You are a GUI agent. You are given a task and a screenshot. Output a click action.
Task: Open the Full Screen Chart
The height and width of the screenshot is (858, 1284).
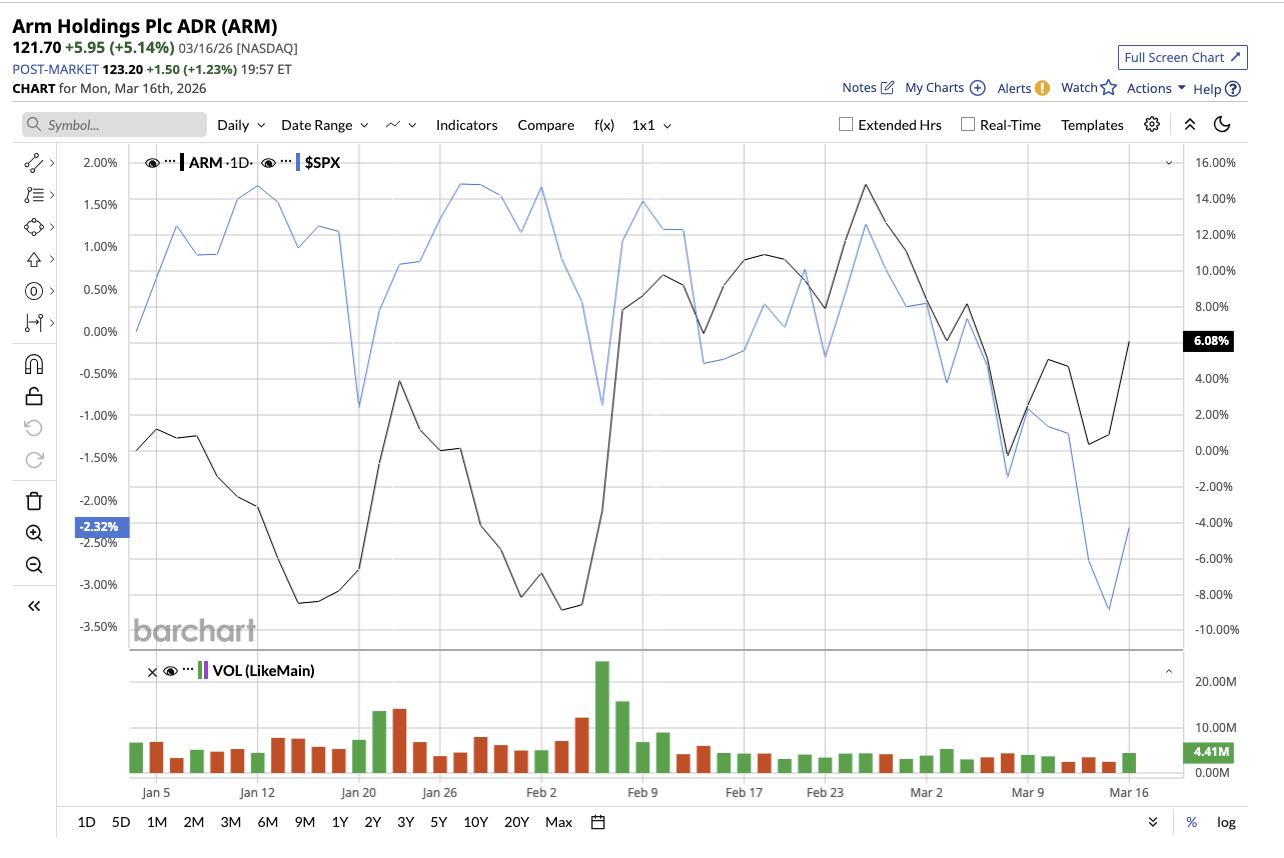tap(1183, 57)
